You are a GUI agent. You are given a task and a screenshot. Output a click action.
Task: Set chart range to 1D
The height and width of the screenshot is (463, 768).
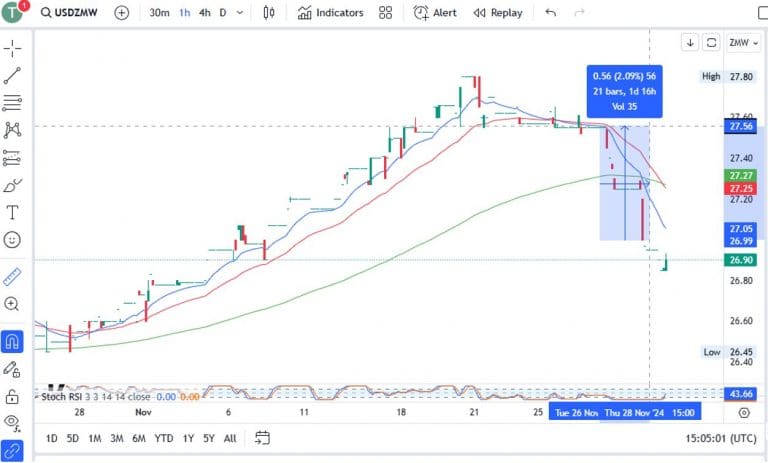point(51,438)
